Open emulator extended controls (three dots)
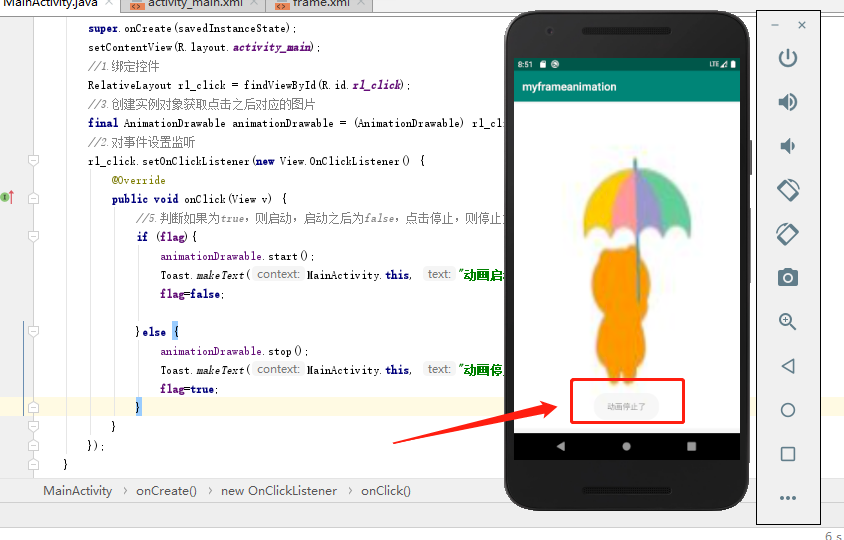 [x=787, y=498]
